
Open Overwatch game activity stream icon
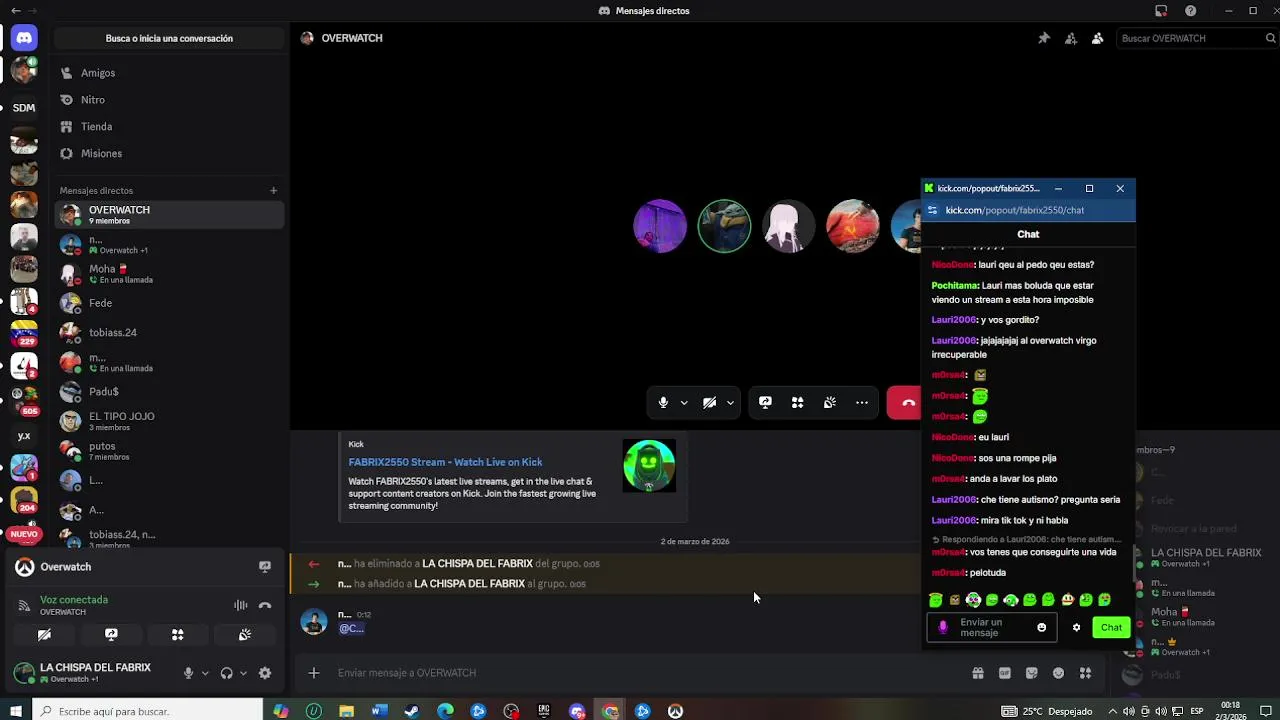tap(265, 566)
